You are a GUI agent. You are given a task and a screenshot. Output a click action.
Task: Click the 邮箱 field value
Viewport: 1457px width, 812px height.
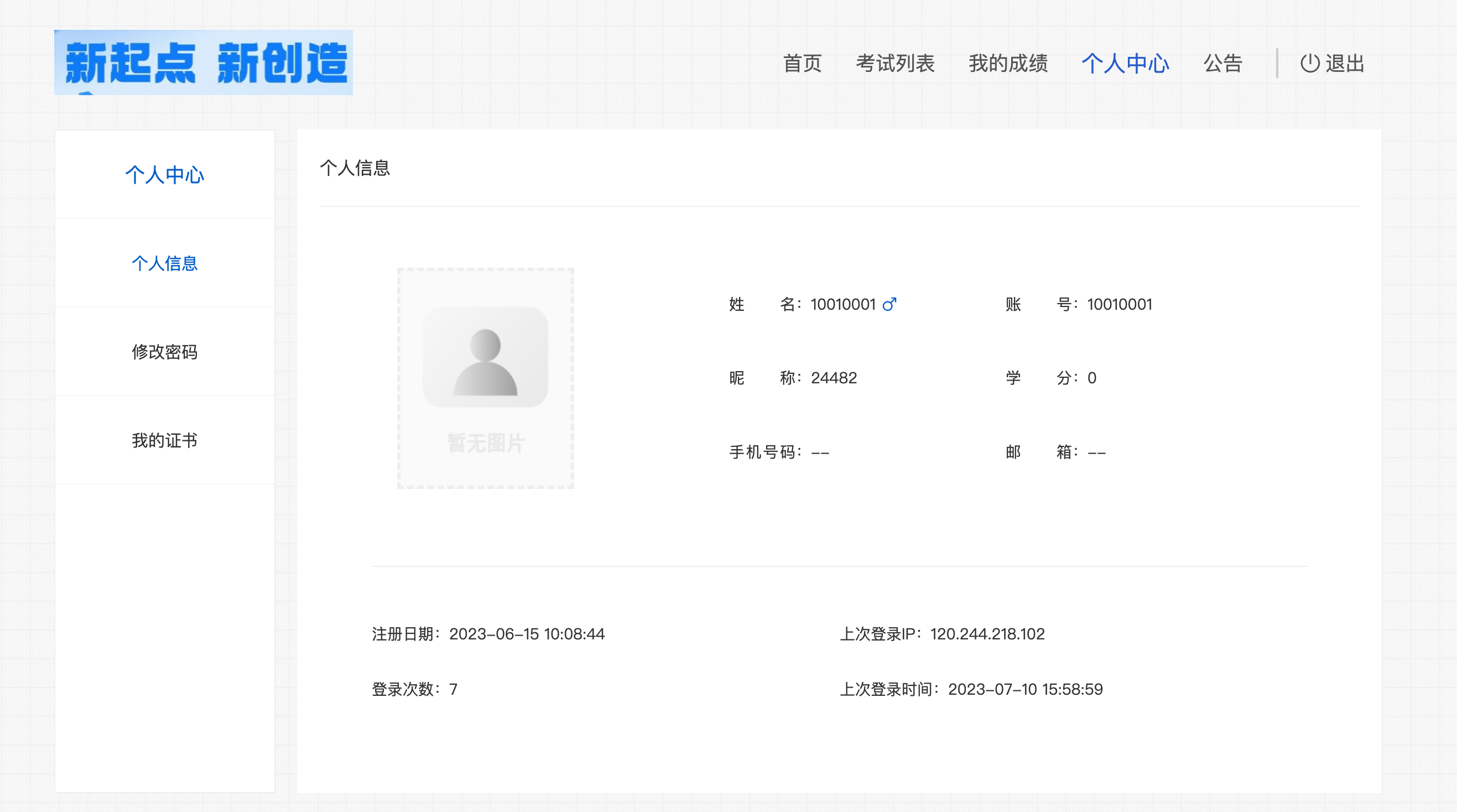1096,452
